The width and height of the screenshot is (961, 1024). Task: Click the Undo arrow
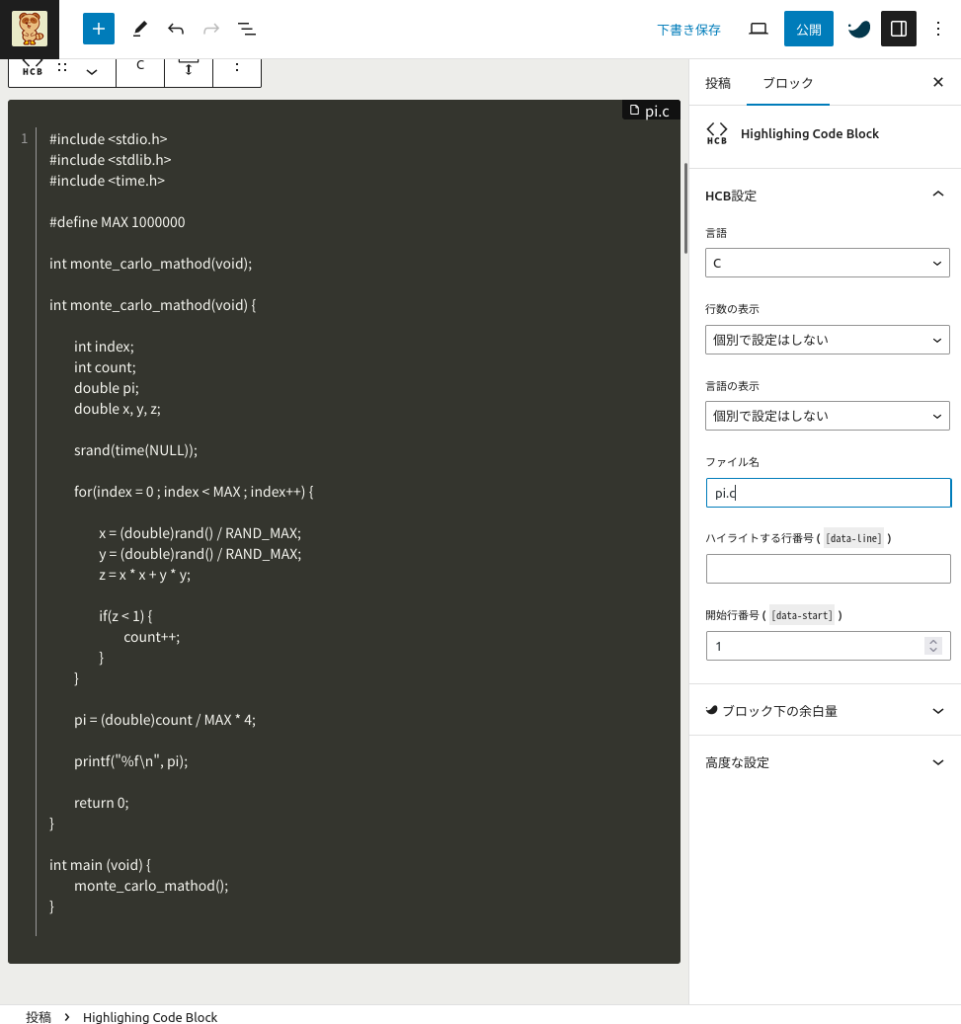coord(176,29)
